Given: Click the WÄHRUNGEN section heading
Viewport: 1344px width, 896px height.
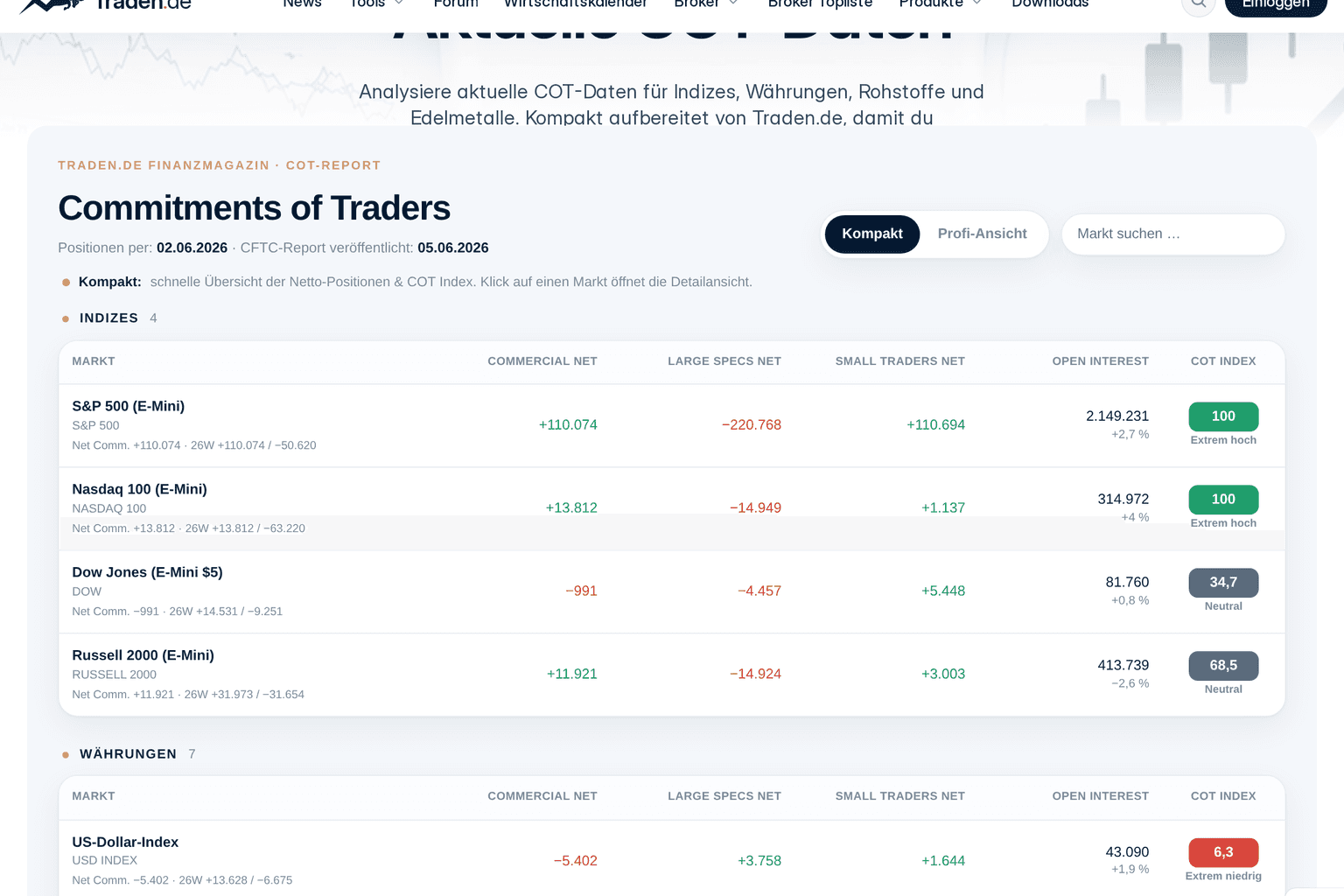Looking at the screenshot, I should pos(128,754).
